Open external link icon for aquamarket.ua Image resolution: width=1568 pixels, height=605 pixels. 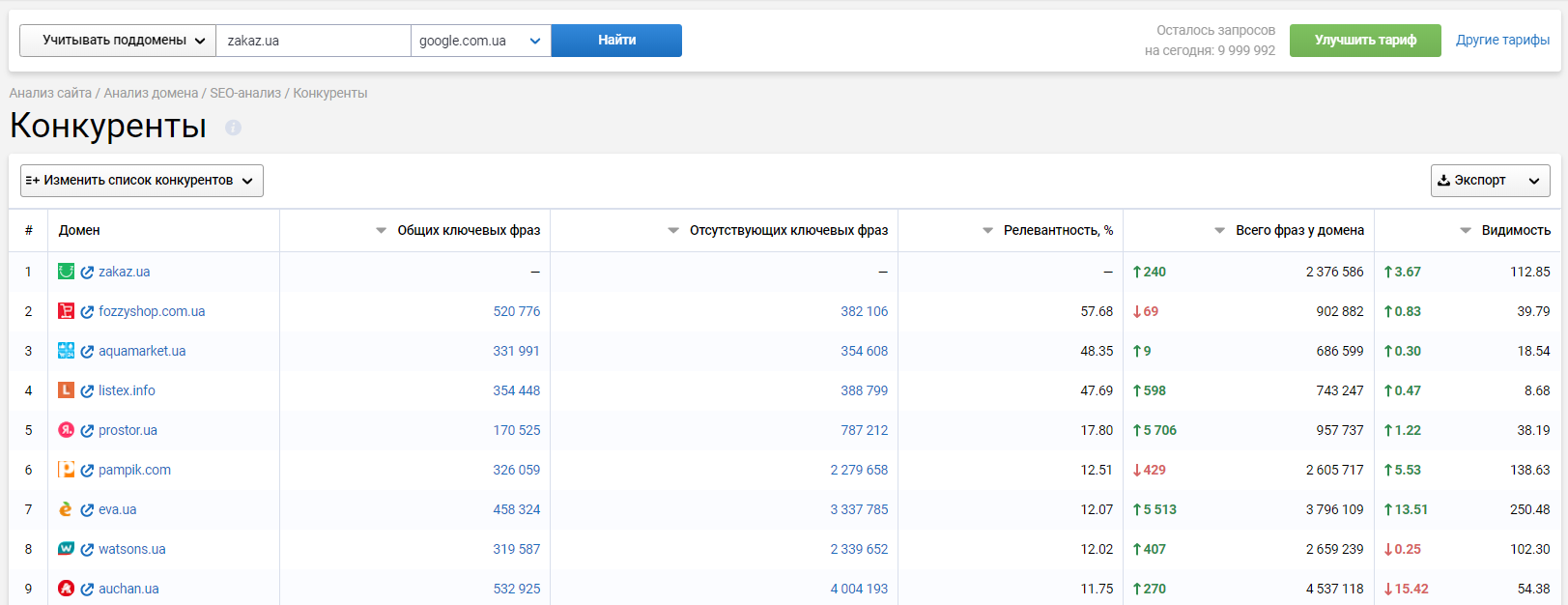(x=87, y=352)
